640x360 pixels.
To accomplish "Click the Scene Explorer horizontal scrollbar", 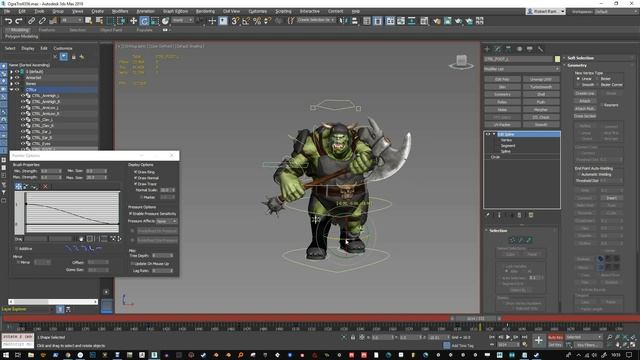I will pos(53,302).
